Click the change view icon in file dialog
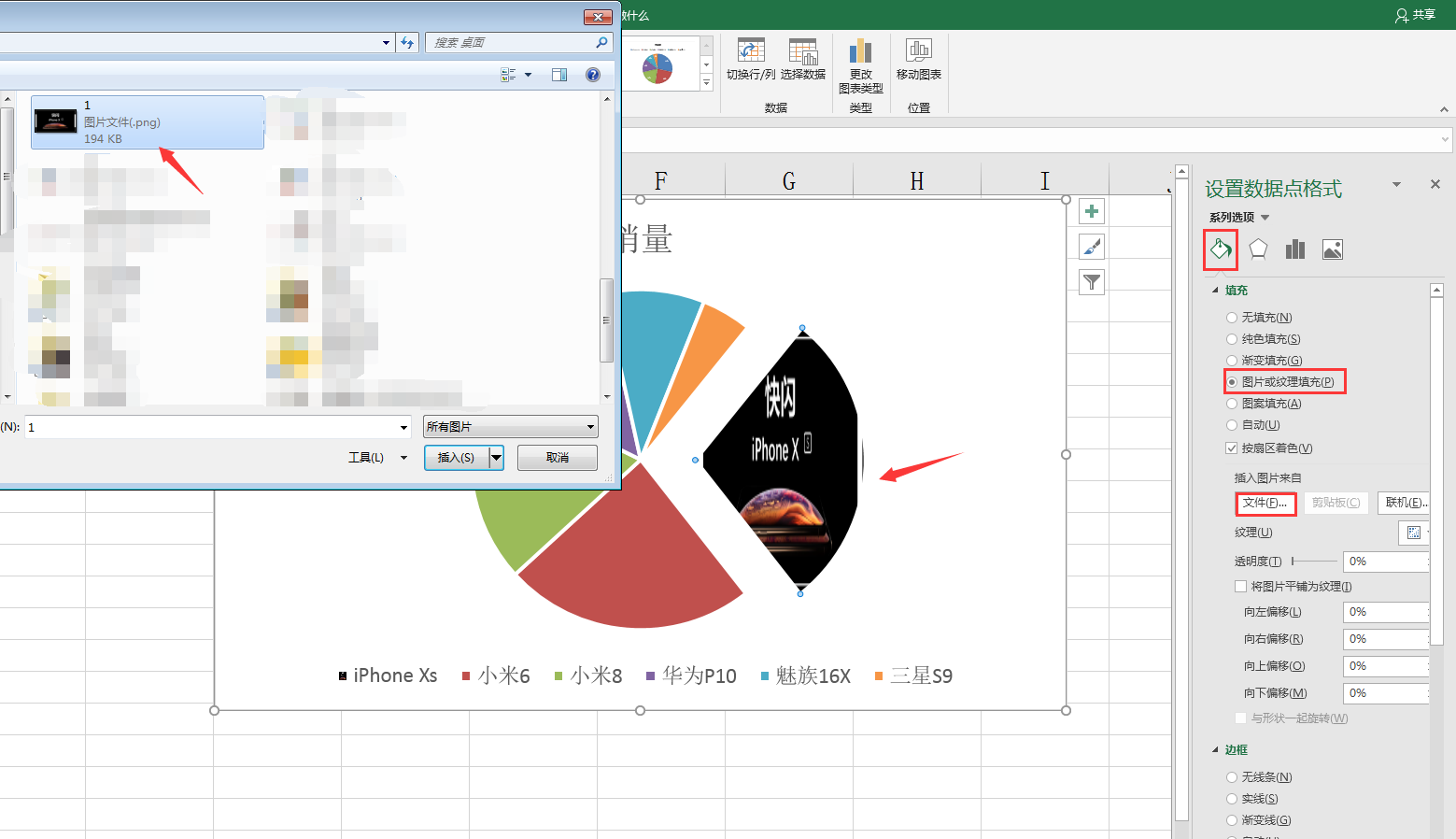 click(x=509, y=75)
